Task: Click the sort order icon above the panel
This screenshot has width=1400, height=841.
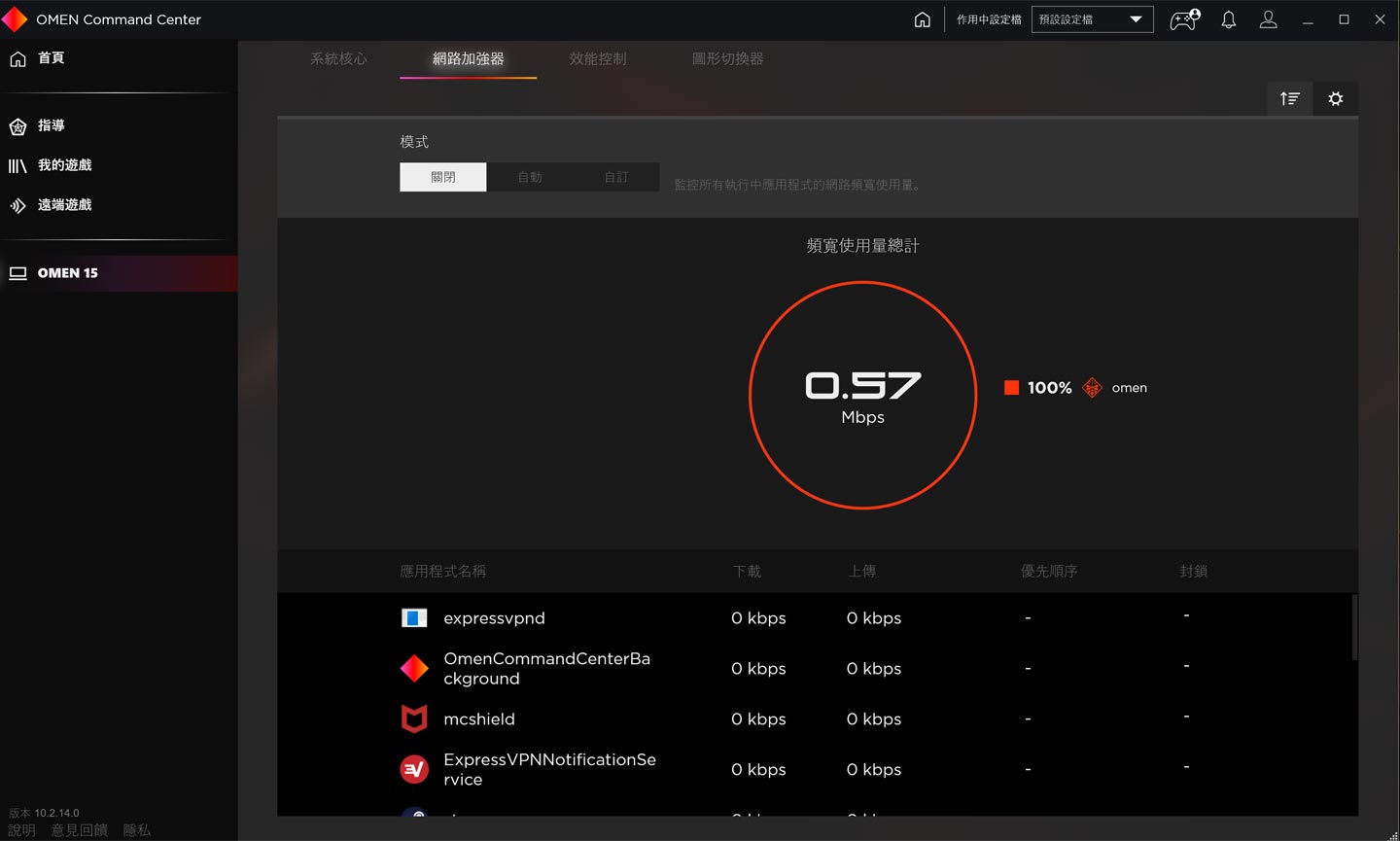Action: pyautogui.click(x=1290, y=98)
